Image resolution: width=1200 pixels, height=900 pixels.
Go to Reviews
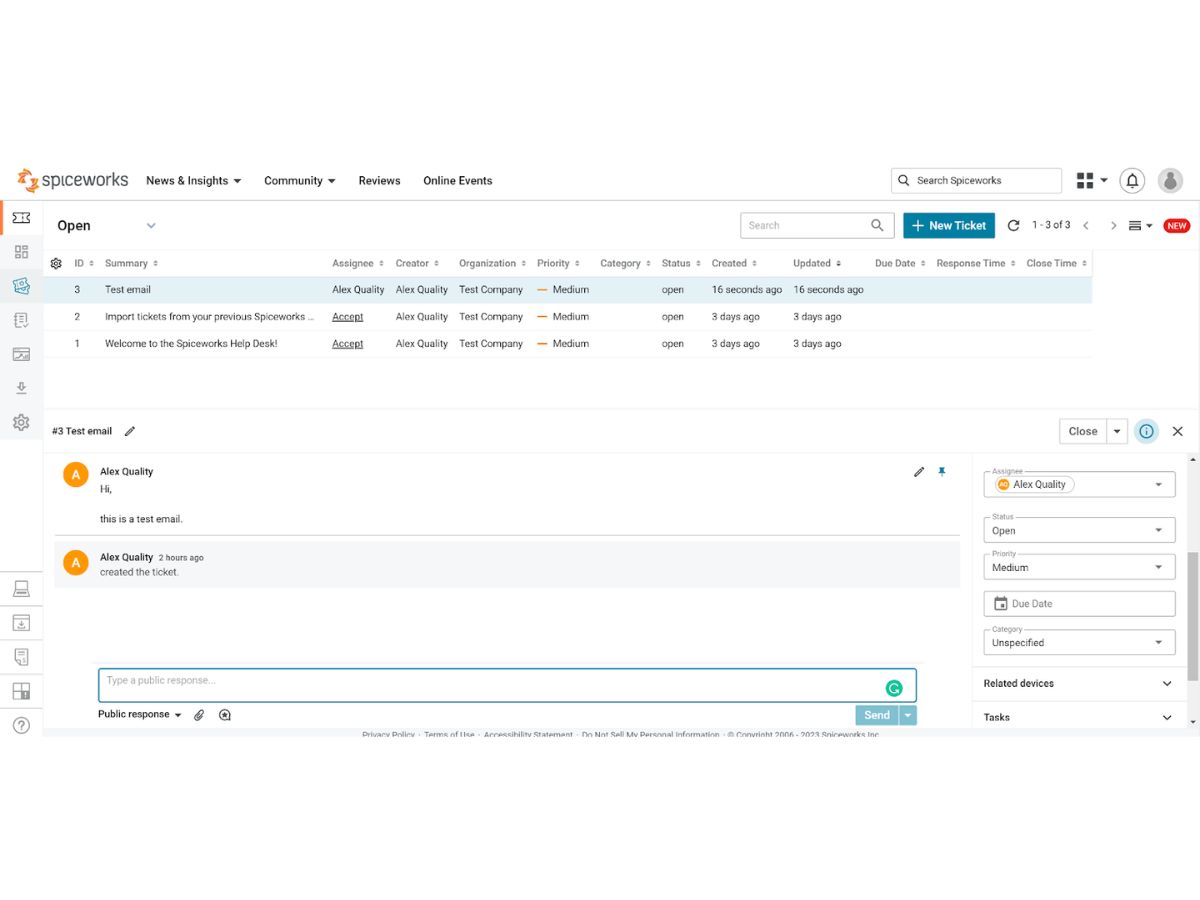[x=380, y=181]
